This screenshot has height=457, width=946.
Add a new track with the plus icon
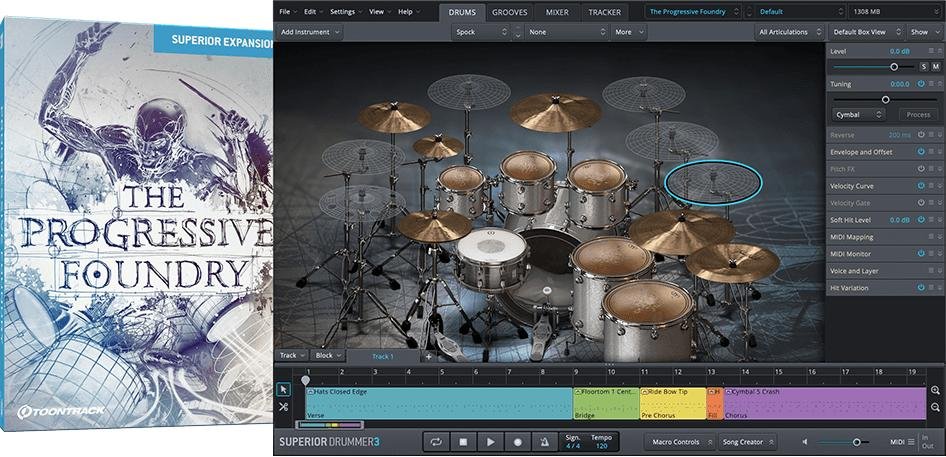coord(429,356)
